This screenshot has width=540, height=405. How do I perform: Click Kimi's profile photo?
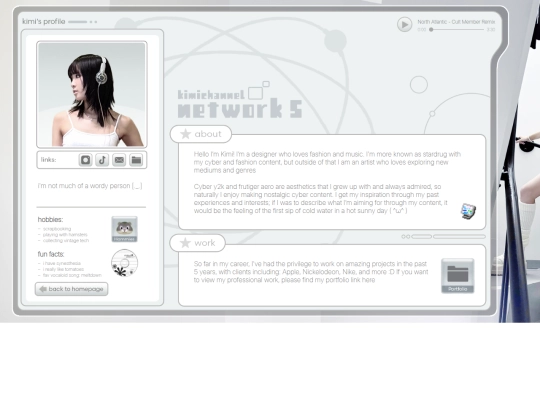tap(92, 94)
